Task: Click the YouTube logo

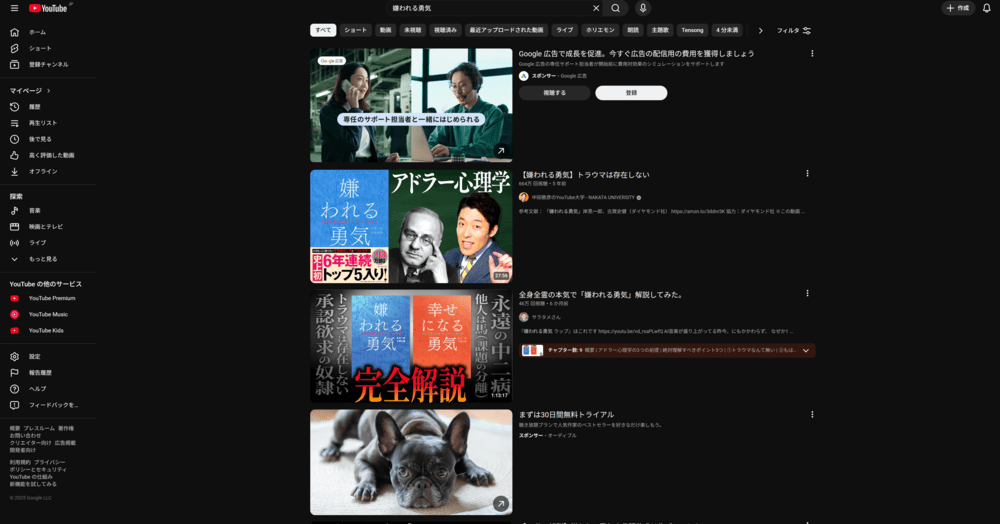Action: point(49,8)
